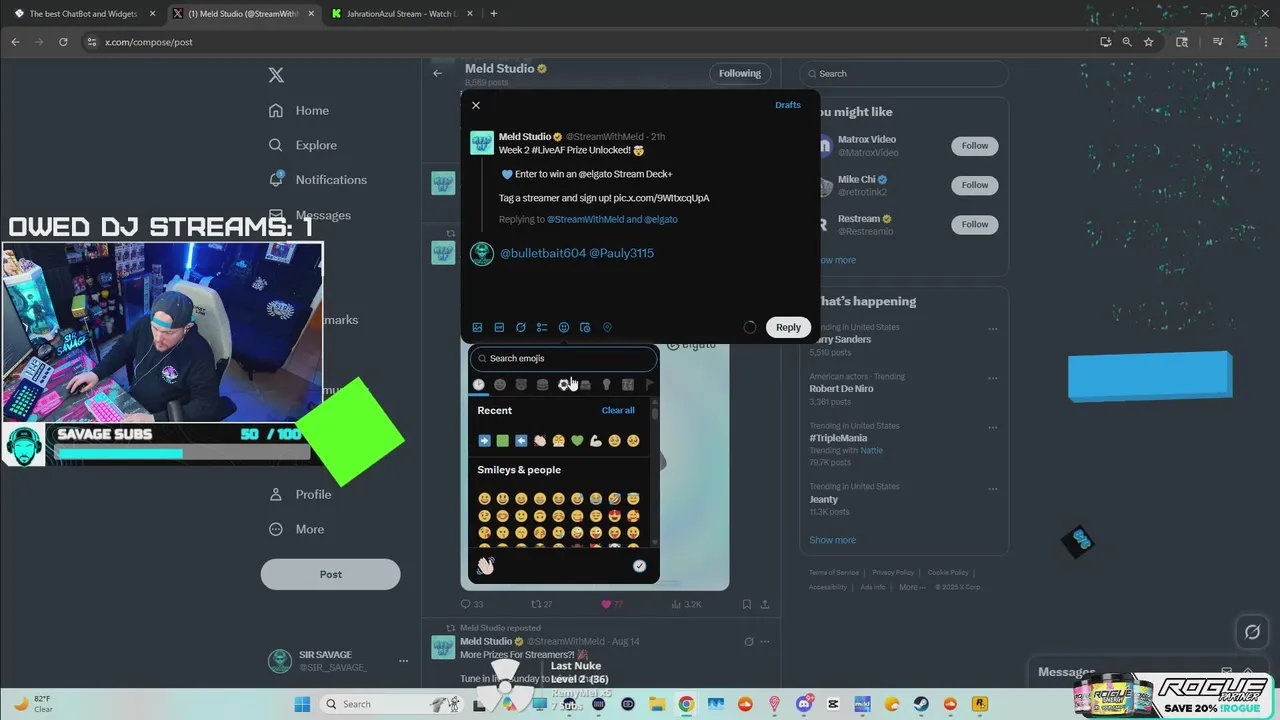Open Notifications in X sidebar
This screenshot has height=720, width=1280.
click(318, 180)
